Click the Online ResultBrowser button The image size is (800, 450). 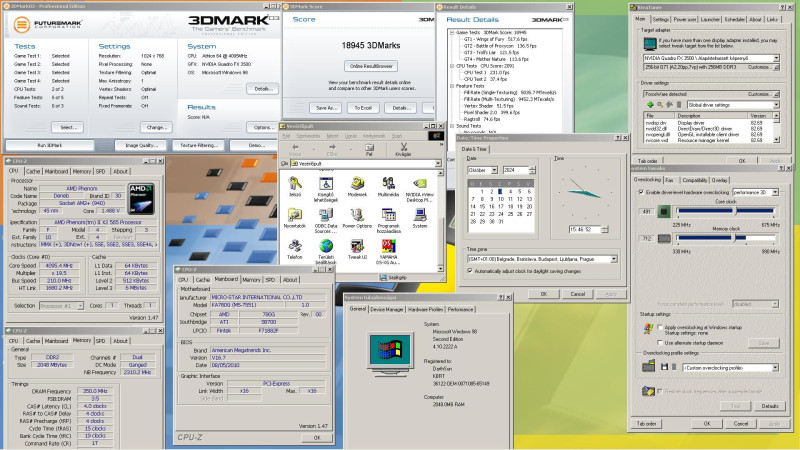coord(371,66)
